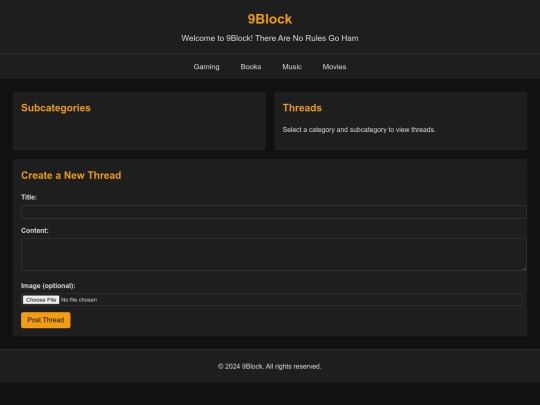Click the 2024 copyright footer text

tap(270, 366)
